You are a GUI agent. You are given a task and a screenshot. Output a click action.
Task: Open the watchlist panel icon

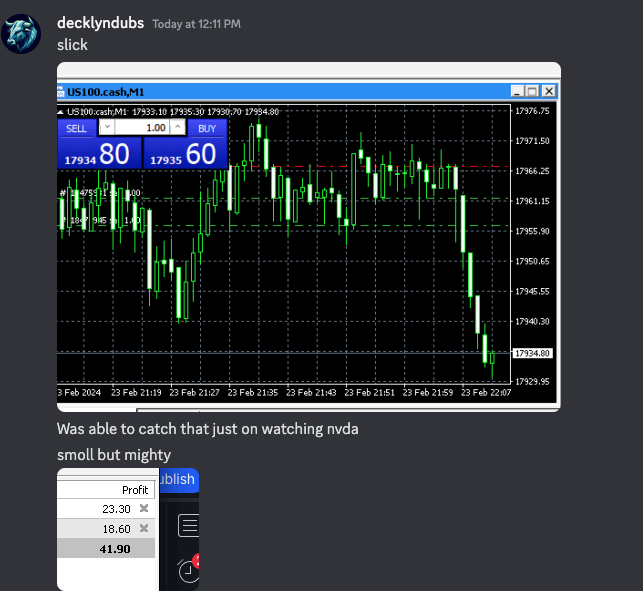pos(189,526)
